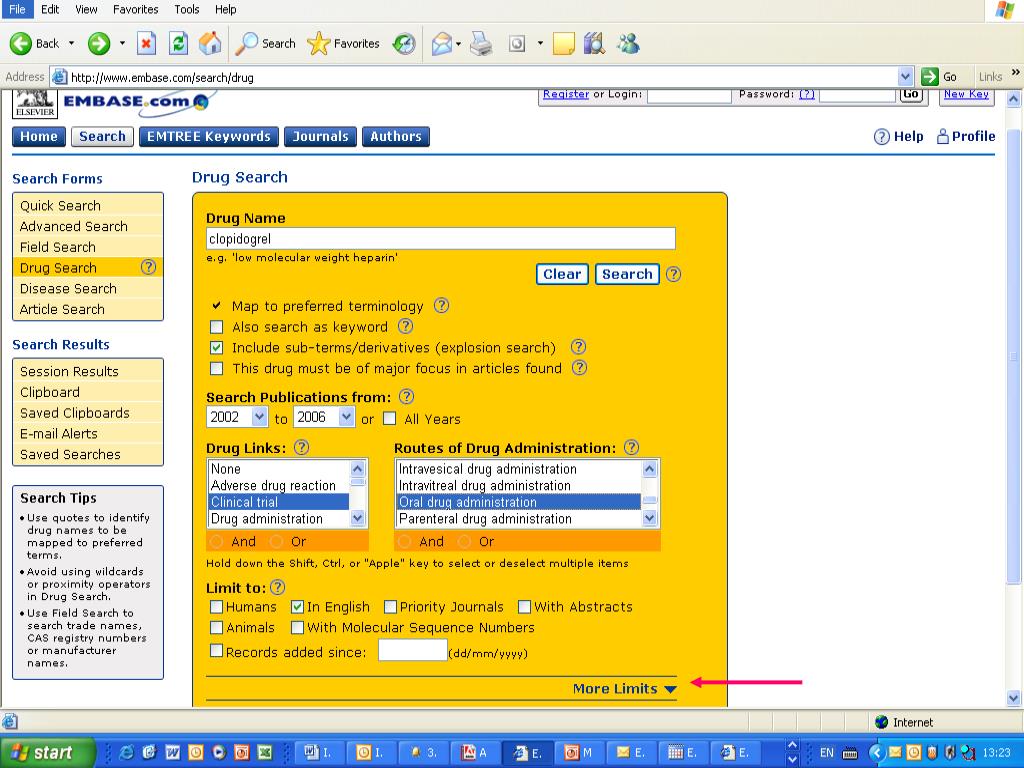Click the green Forward arrow icon
This screenshot has height=768, width=1024.
click(99, 44)
